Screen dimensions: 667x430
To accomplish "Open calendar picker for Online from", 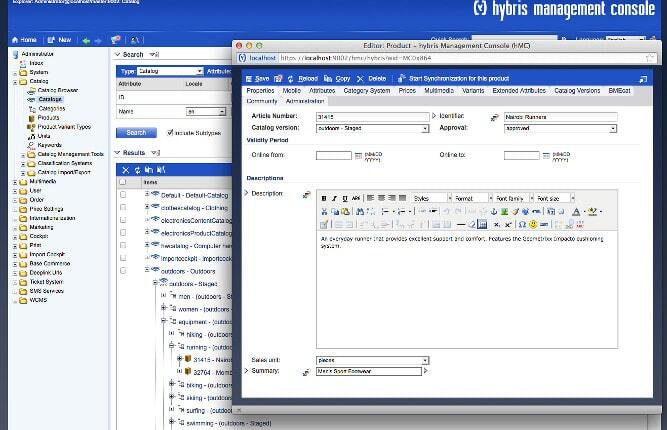I will click(358, 156).
